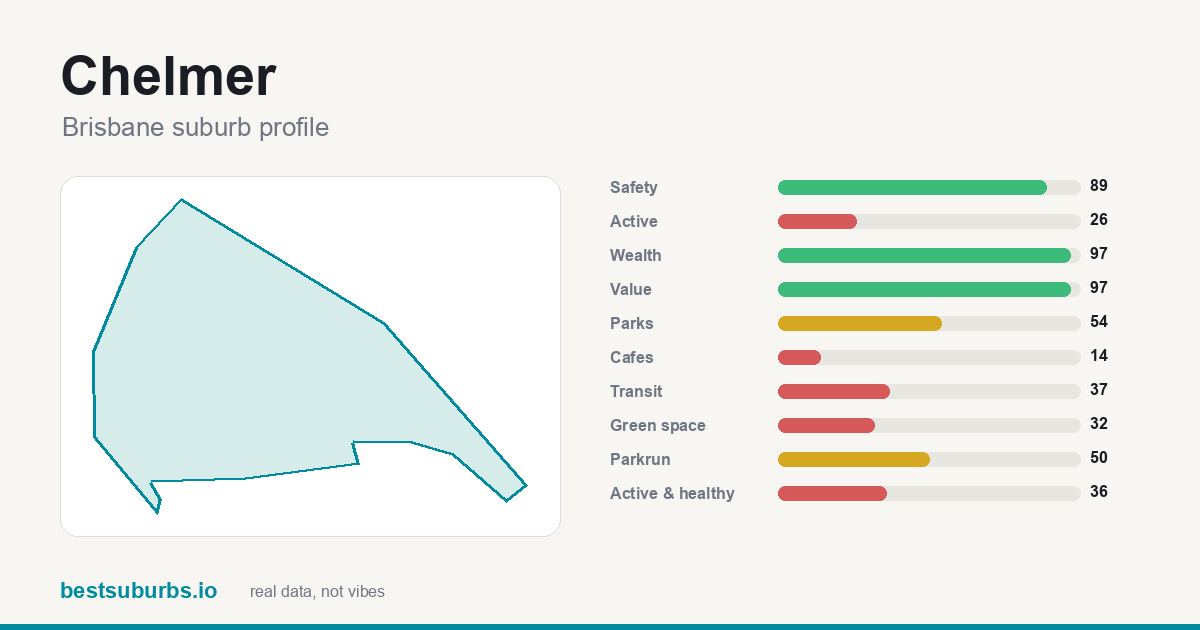Click the Safety score value 89
This screenshot has height=630, width=1200.
click(x=1099, y=186)
